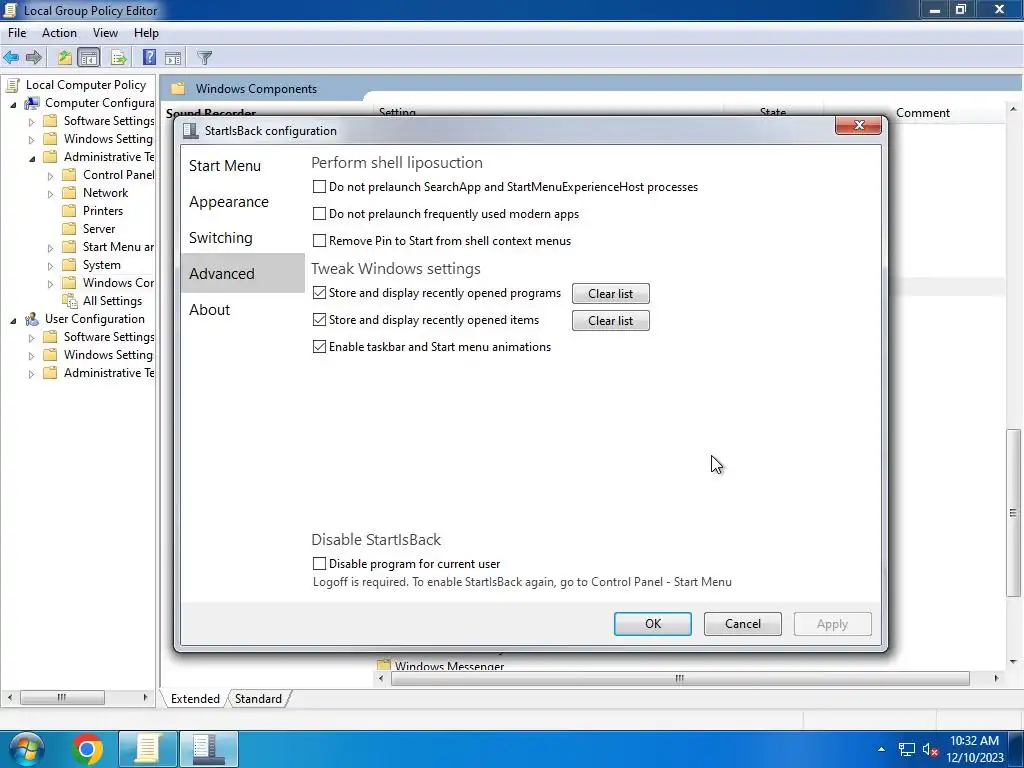The width and height of the screenshot is (1024, 768).
Task: Click the Export List toolbar icon
Action: 119,57
